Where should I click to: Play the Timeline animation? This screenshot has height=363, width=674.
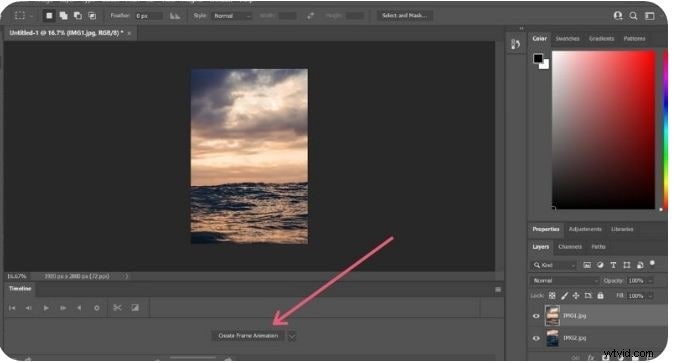coord(46,308)
